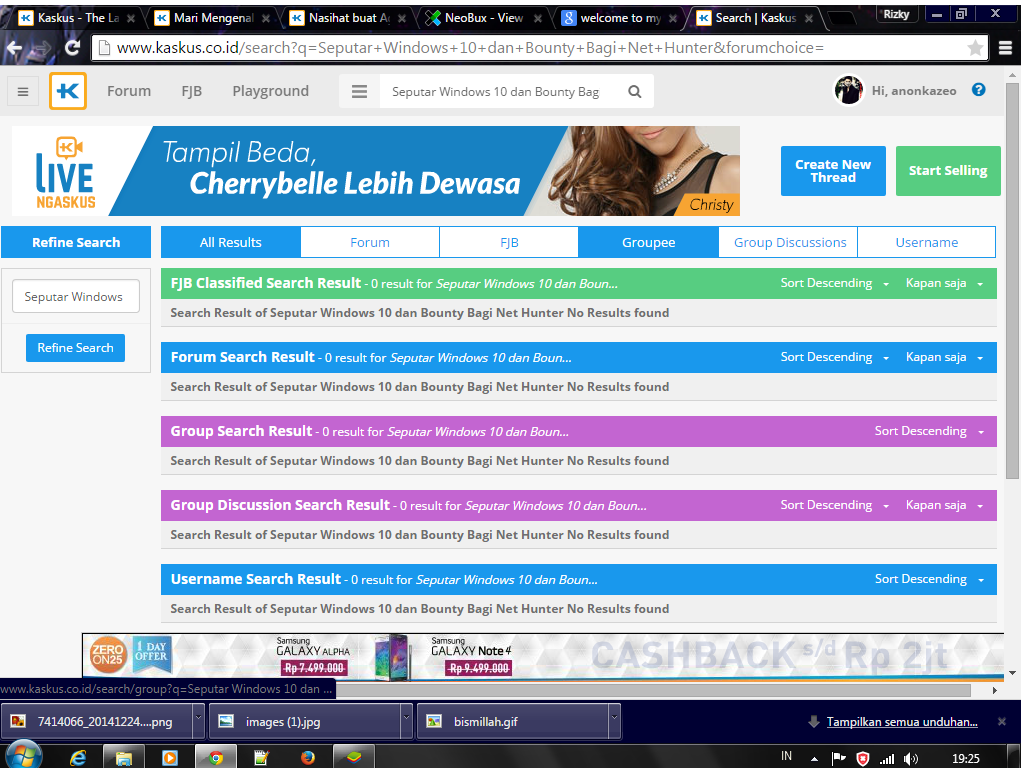The width and height of the screenshot is (1024, 768).
Task: Click the browser forward arrow
Action: pyautogui.click(x=42, y=48)
